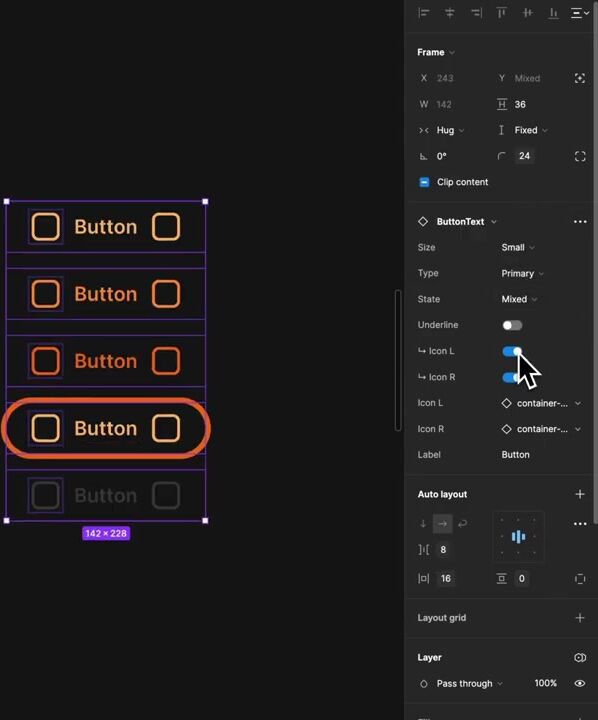Open ButtonText component more options
This screenshot has height=720, width=598.
[x=580, y=222]
